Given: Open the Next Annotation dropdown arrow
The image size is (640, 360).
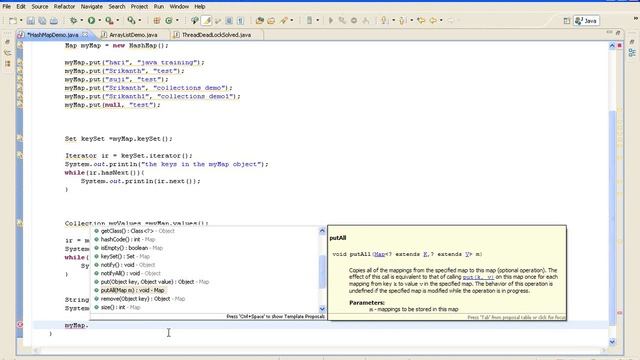Looking at the screenshot, I should click(393, 20).
